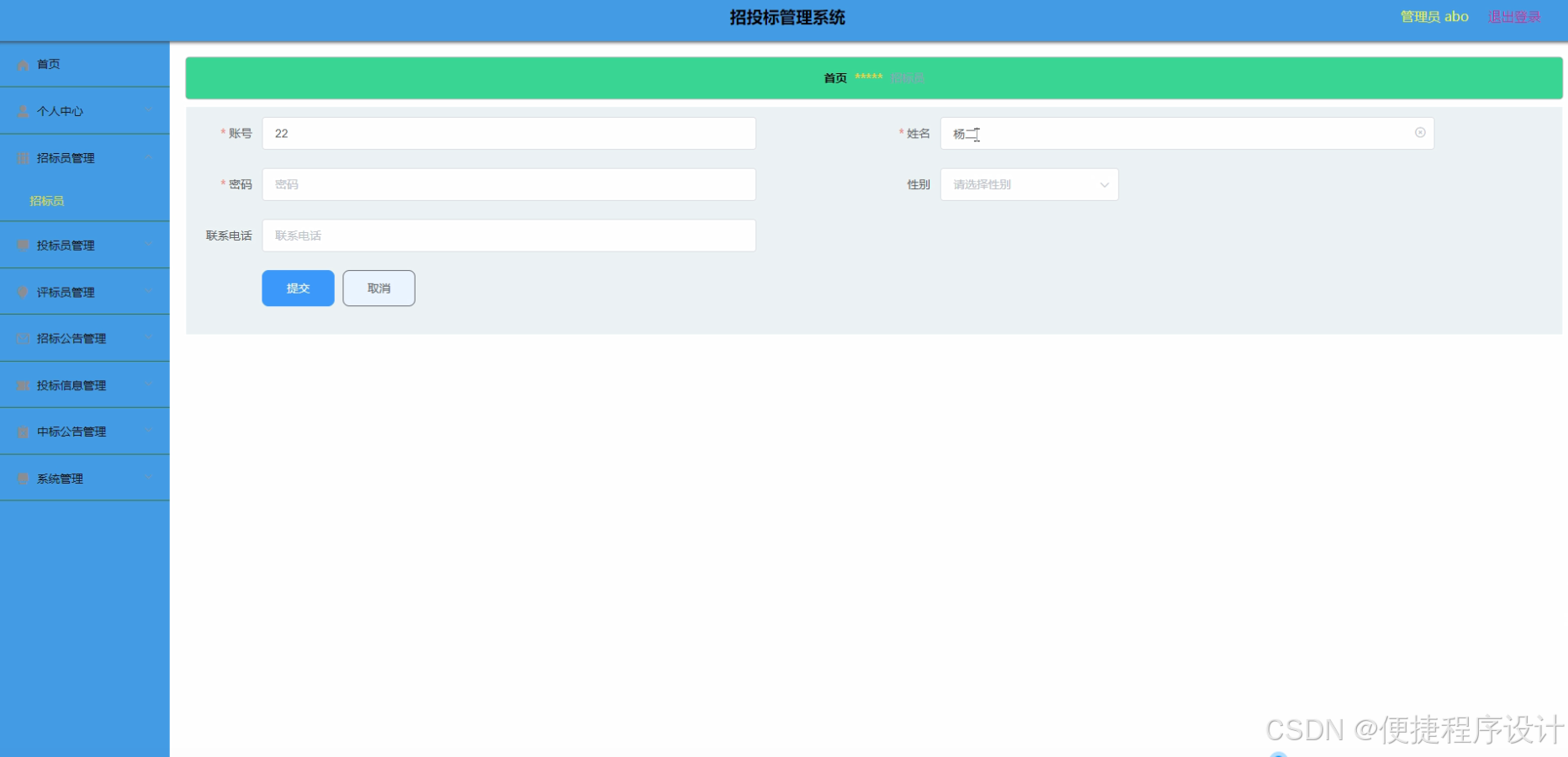
Task: Click the ticket icon beside 投标信息管理
Action: (x=24, y=386)
